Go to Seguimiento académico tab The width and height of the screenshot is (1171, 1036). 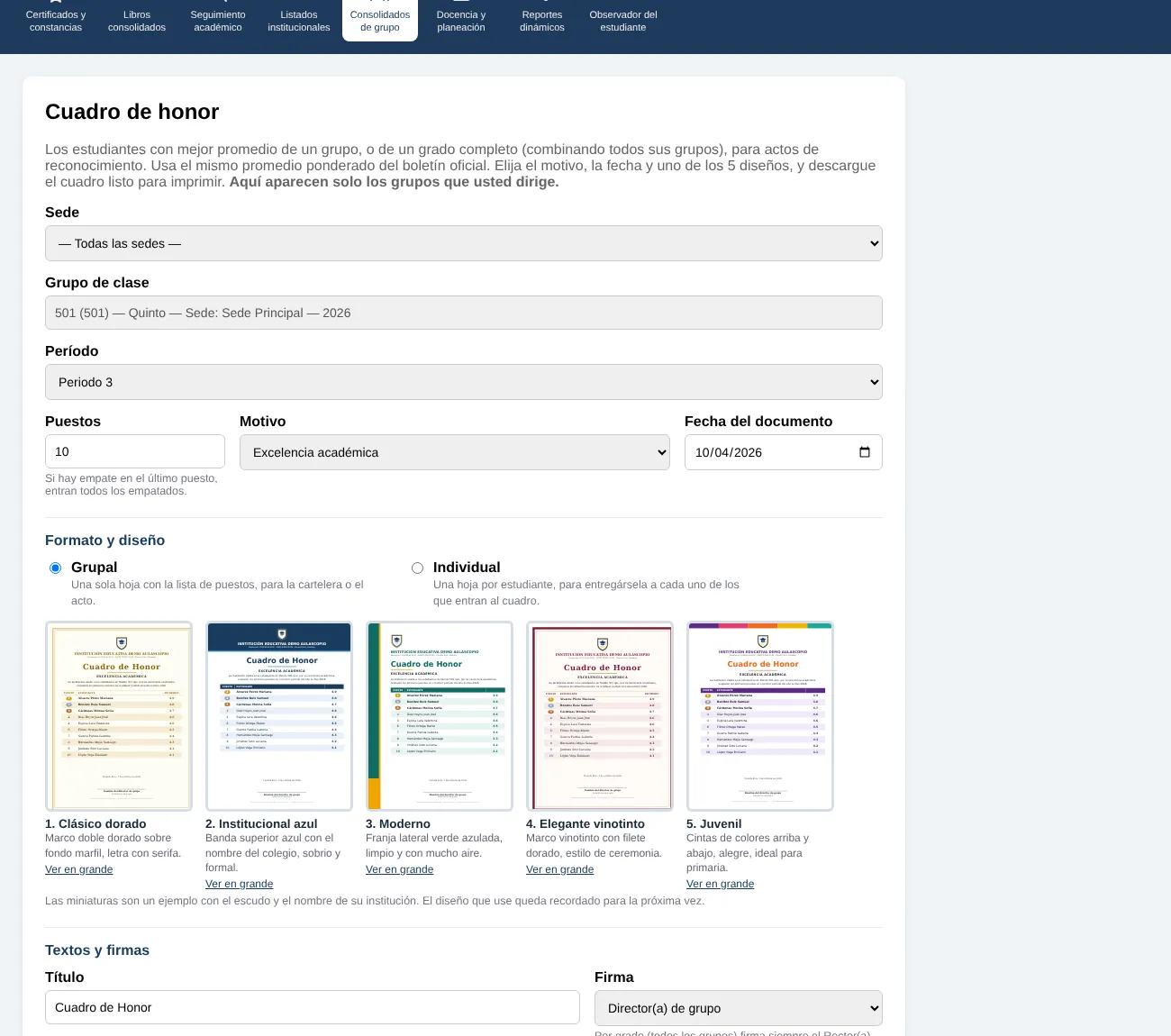(x=218, y=21)
